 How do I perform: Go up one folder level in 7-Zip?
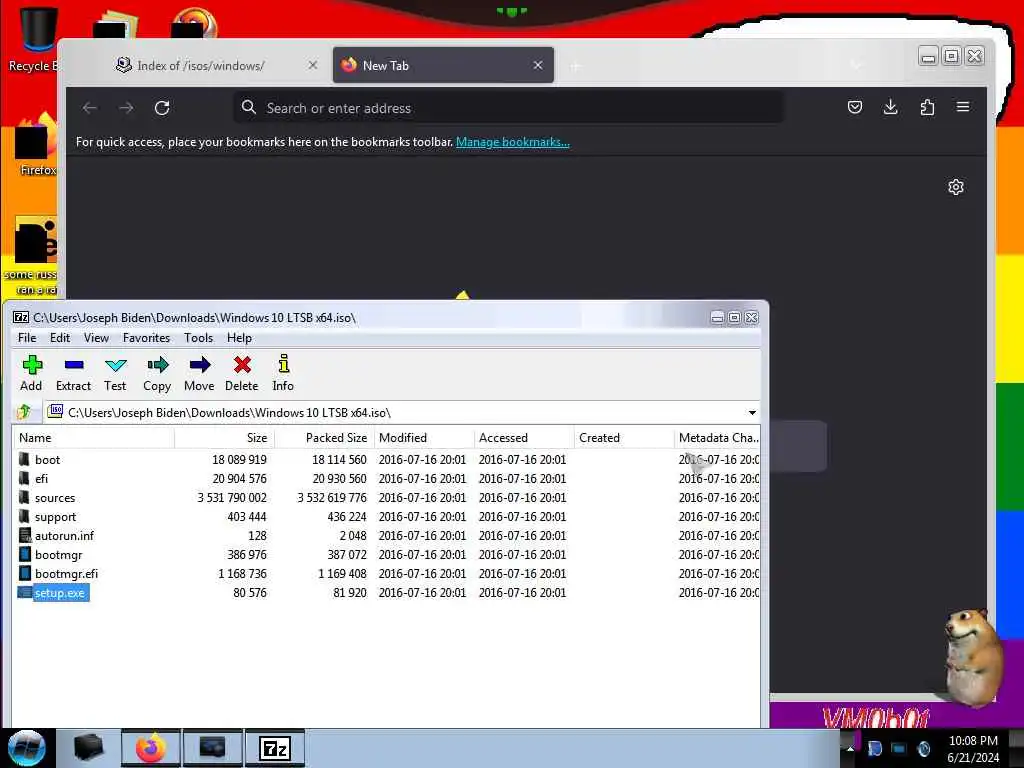(25, 412)
